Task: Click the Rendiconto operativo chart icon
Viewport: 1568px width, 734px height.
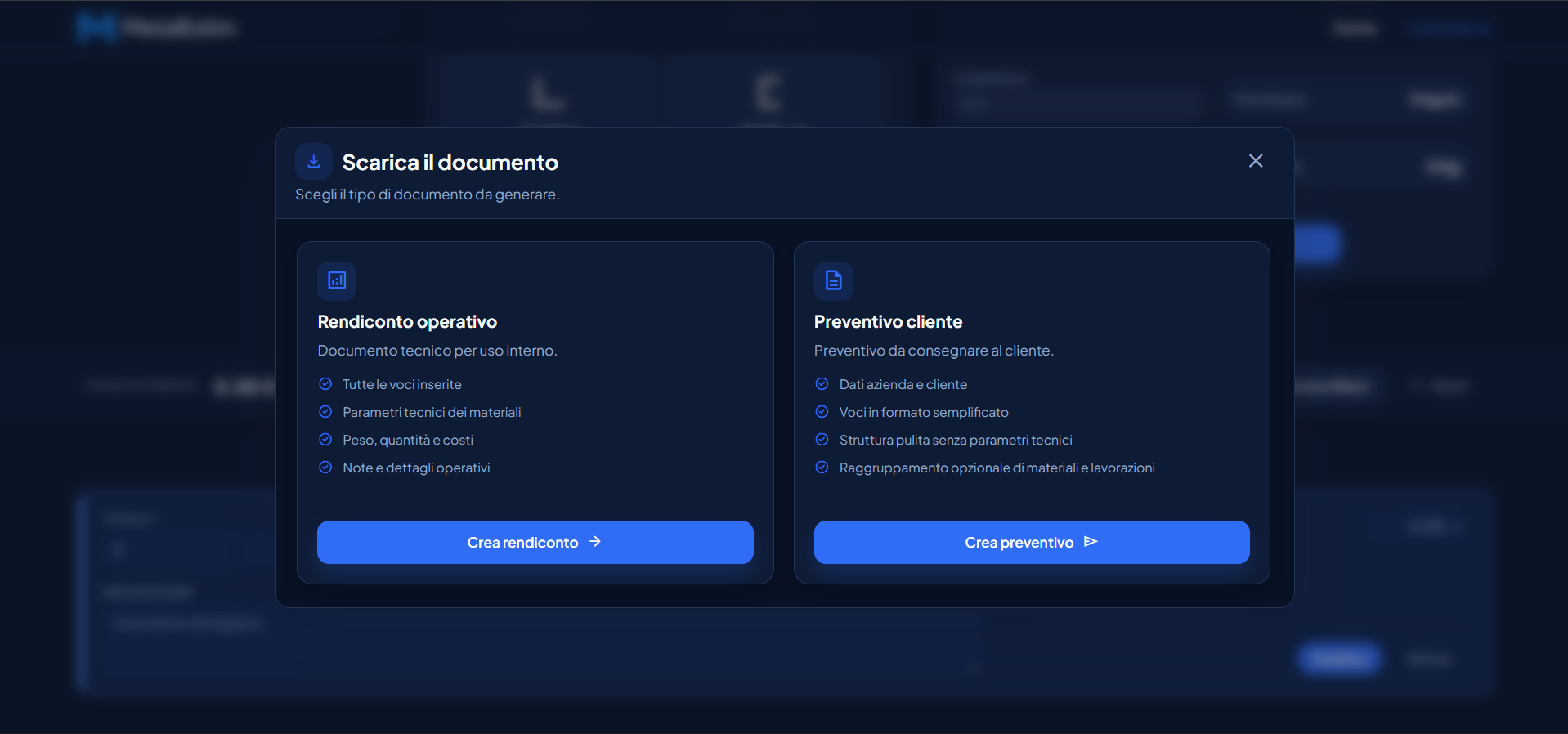Action: tap(337, 280)
